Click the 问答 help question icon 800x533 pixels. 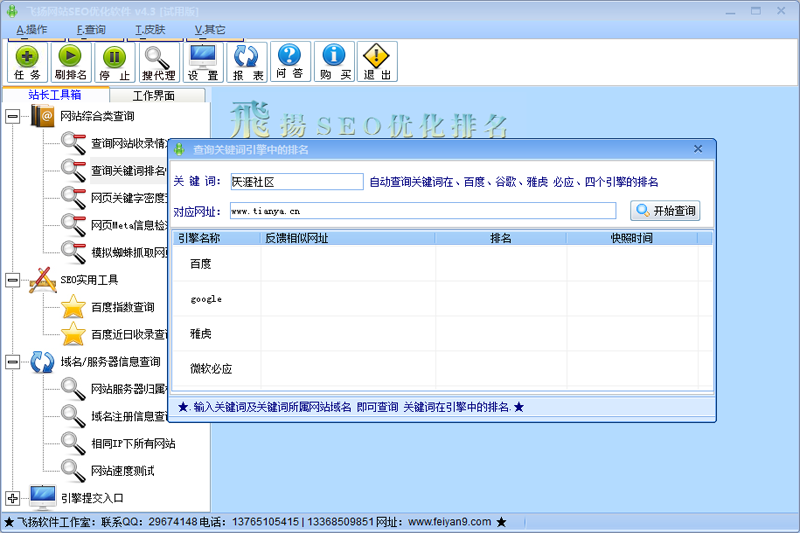[290, 62]
